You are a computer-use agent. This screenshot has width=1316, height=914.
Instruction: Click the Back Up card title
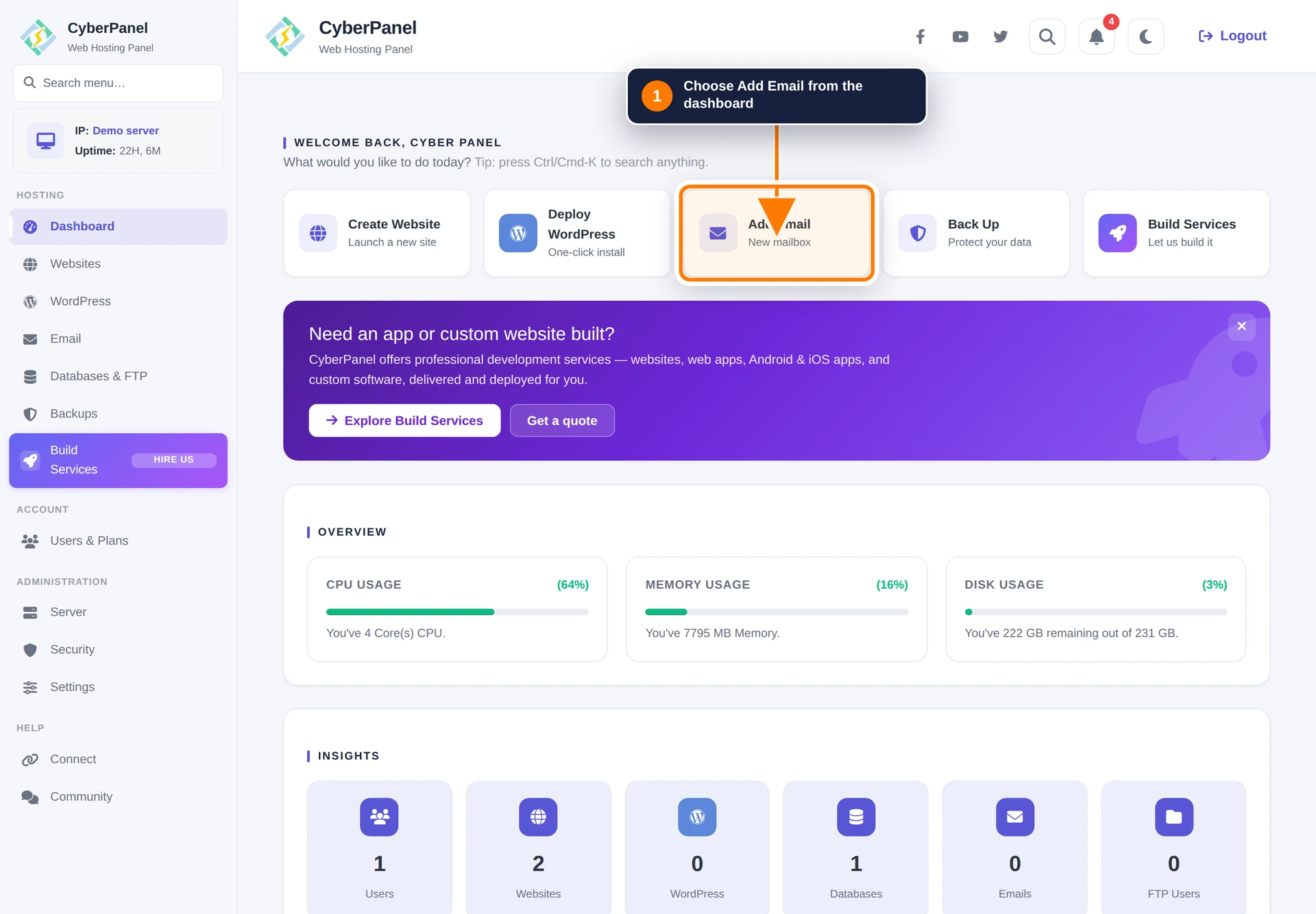click(973, 224)
